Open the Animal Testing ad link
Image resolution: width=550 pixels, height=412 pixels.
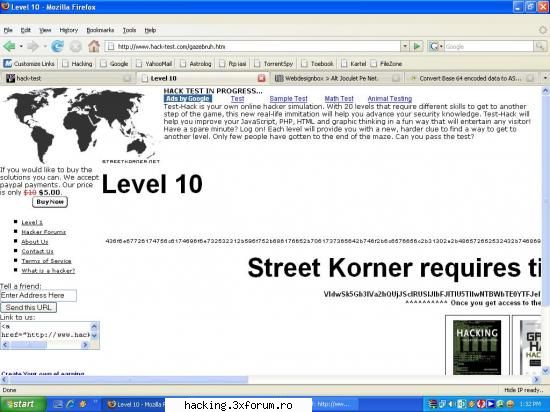coord(390,99)
